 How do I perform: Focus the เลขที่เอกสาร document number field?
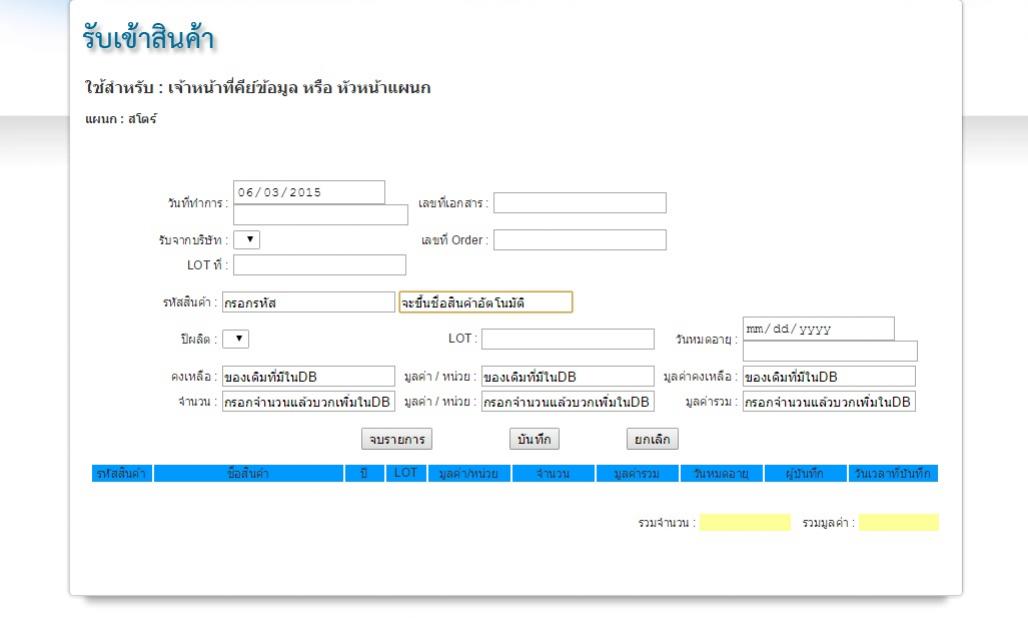pos(580,203)
